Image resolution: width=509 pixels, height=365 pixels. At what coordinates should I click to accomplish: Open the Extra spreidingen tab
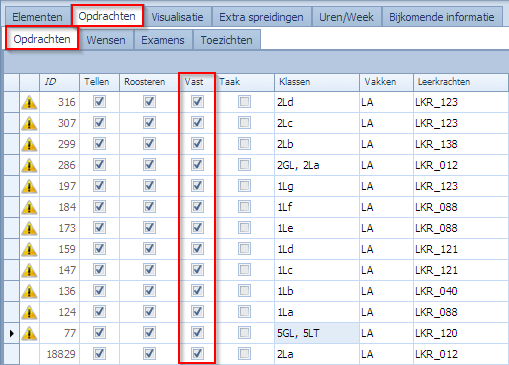click(261, 17)
